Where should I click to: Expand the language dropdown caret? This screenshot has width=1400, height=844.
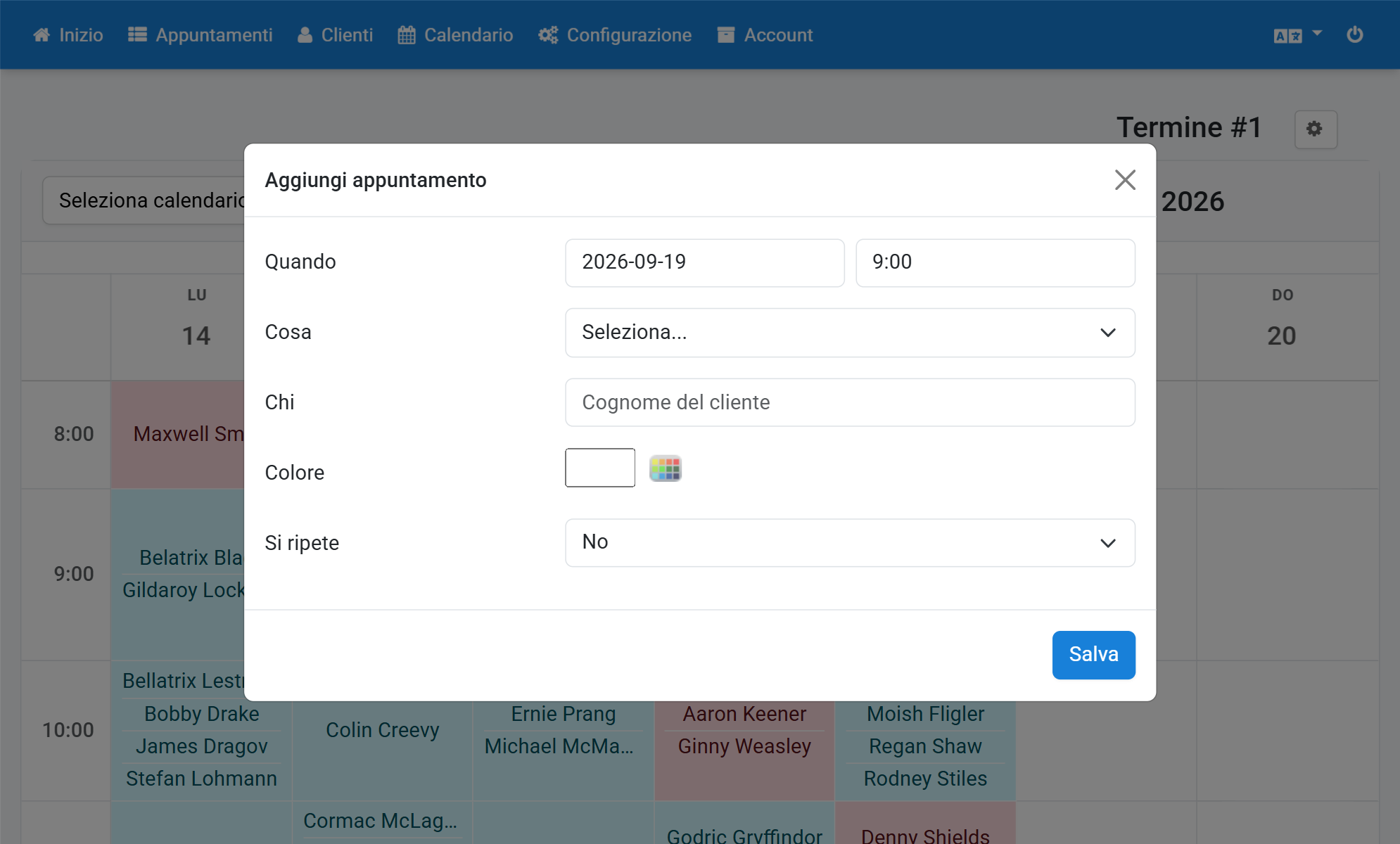tap(1317, 33)
